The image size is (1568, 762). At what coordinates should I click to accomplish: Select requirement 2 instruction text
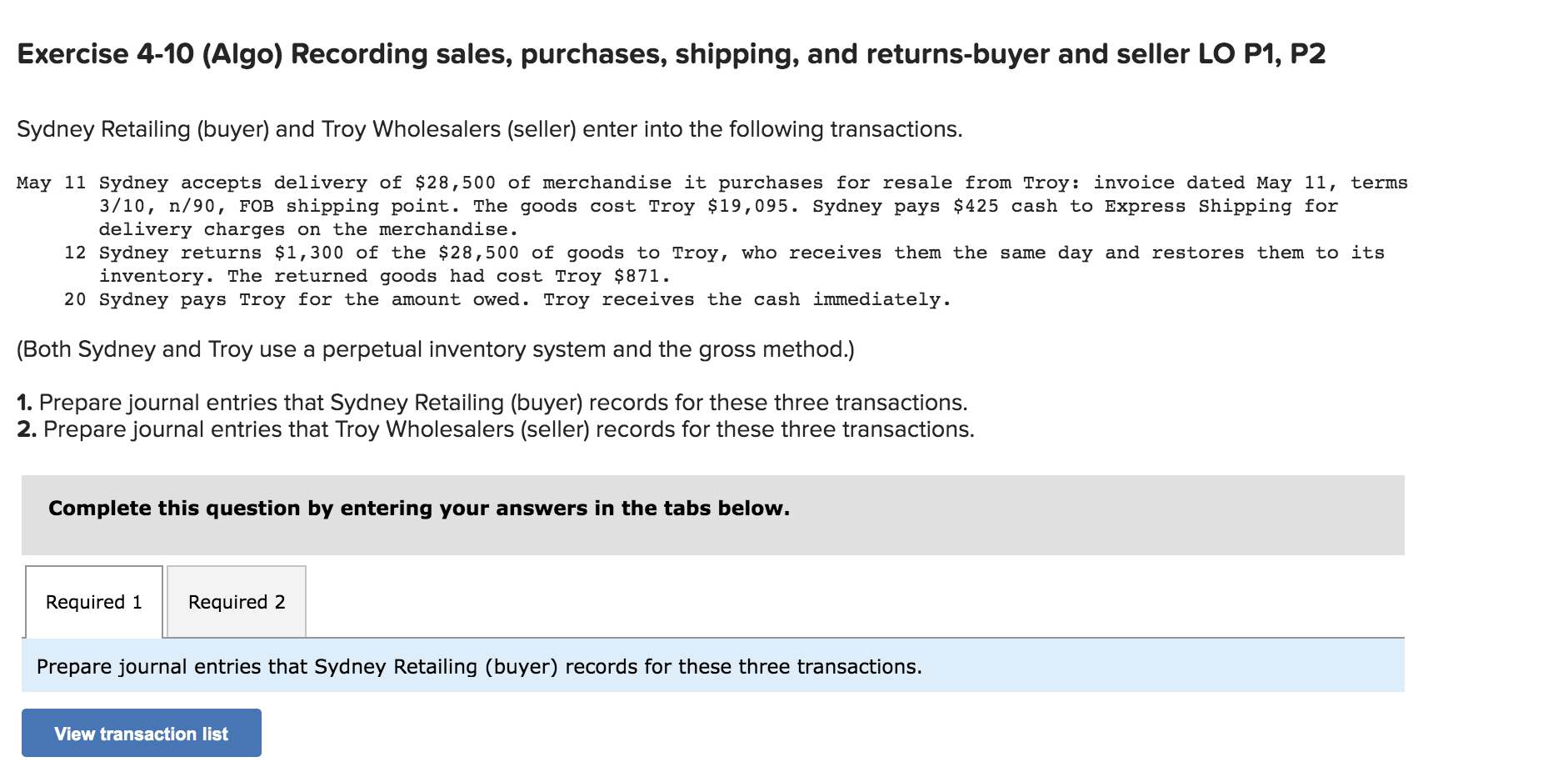click(496, 429)
